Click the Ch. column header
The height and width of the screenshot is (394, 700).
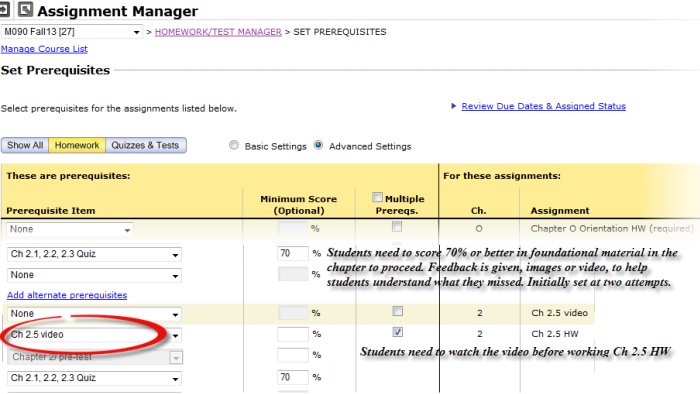click(x=479, y=211)
